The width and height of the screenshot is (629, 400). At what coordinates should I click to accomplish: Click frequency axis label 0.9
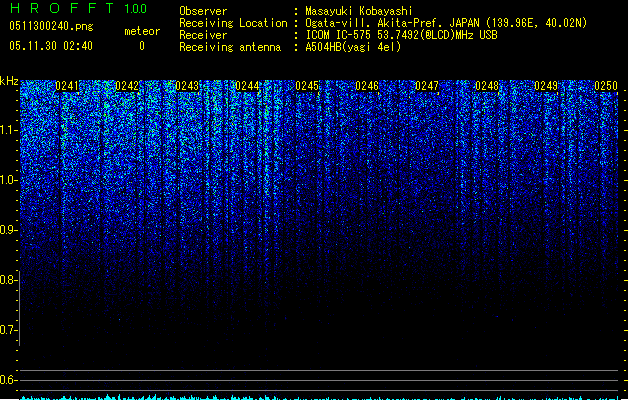pos(8,230)
